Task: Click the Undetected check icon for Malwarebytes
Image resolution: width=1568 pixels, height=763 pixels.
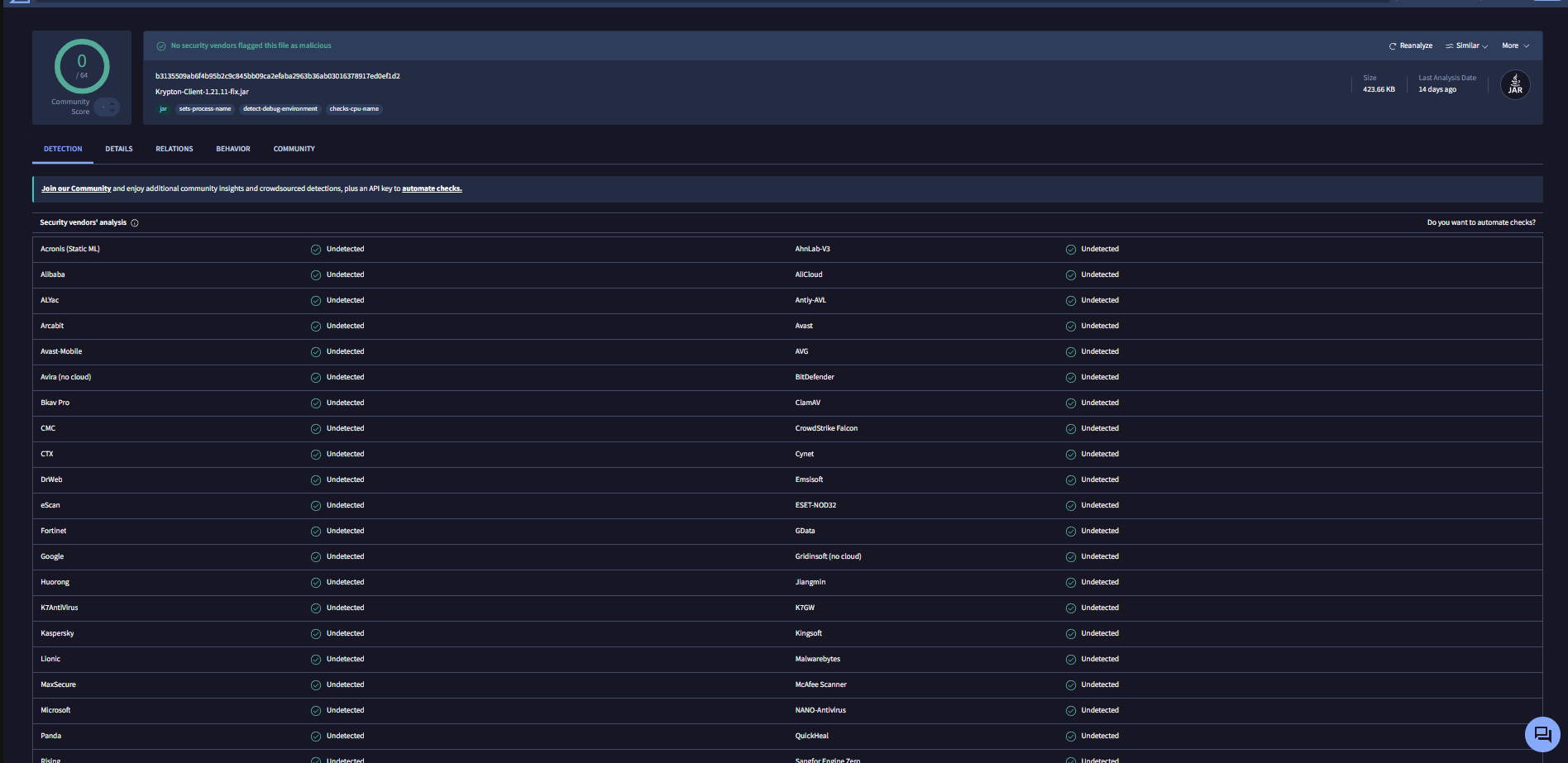Action: (x=1071, y=660)
